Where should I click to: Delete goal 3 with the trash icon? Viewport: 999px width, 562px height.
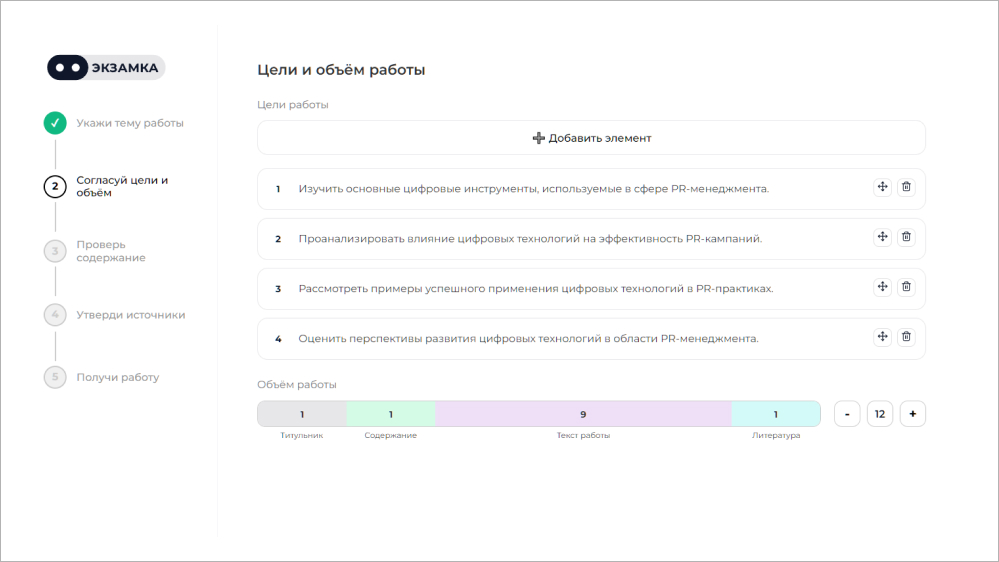[x=906, y=287]
